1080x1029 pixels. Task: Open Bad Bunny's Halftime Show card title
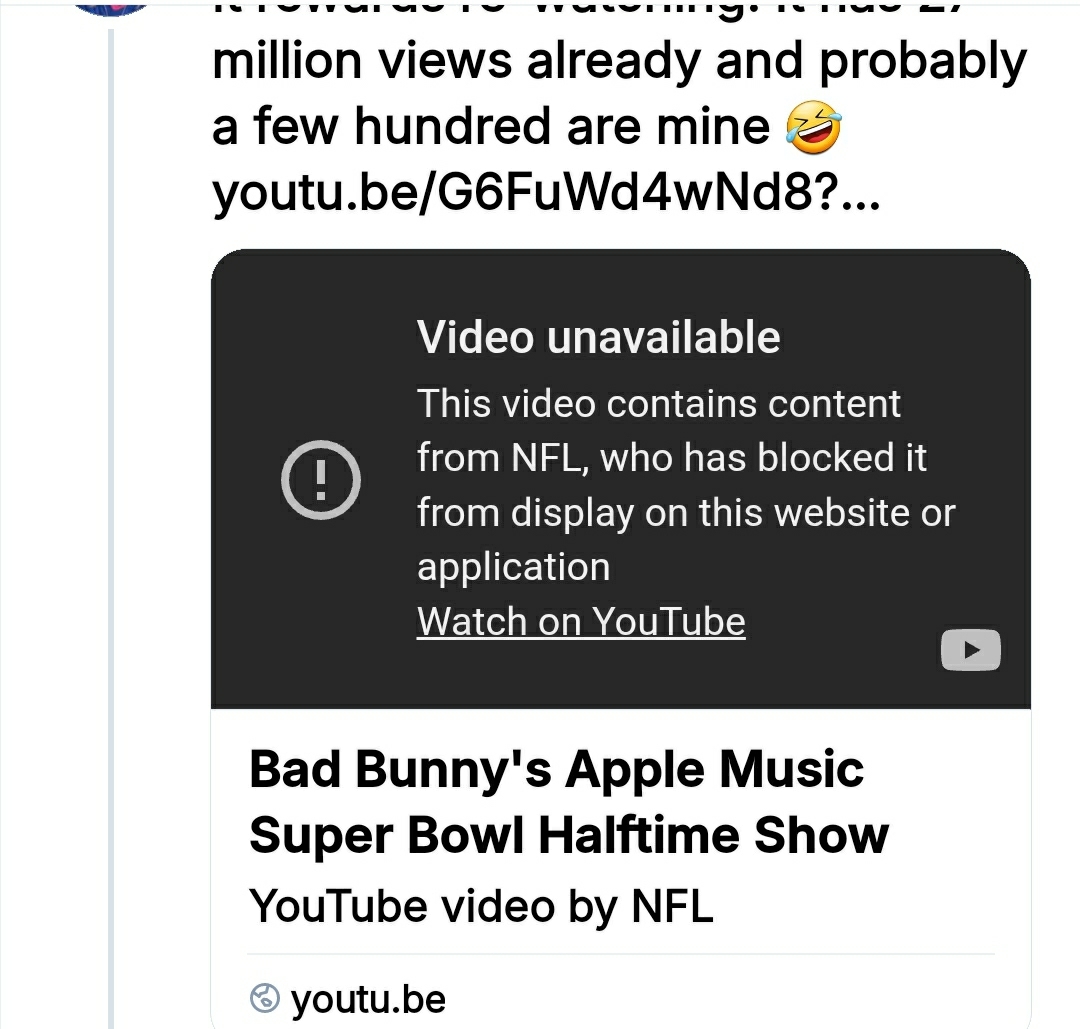(x=556, y=771)
